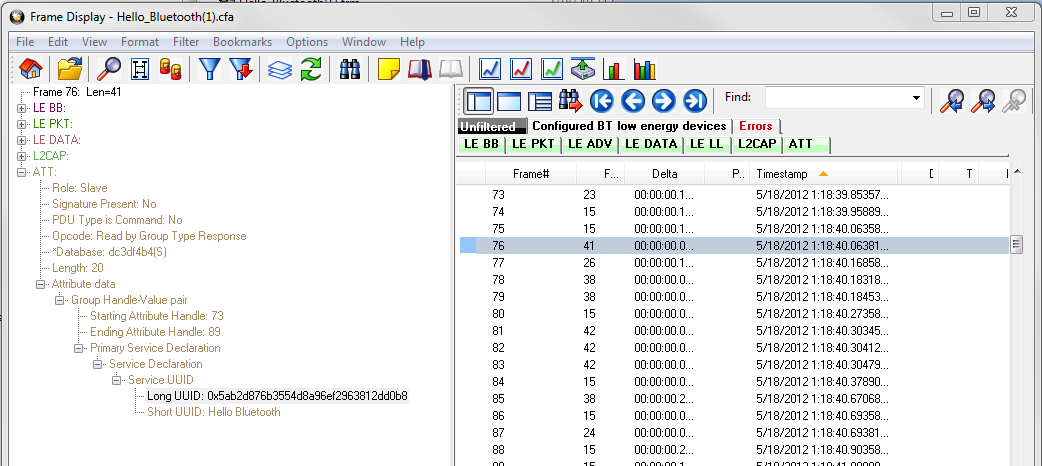The width and height of the screenshot is (1042, 466).
Task: Toggle the left-side pane layout view
Action: pyautogui.click(x=478, y=101)
